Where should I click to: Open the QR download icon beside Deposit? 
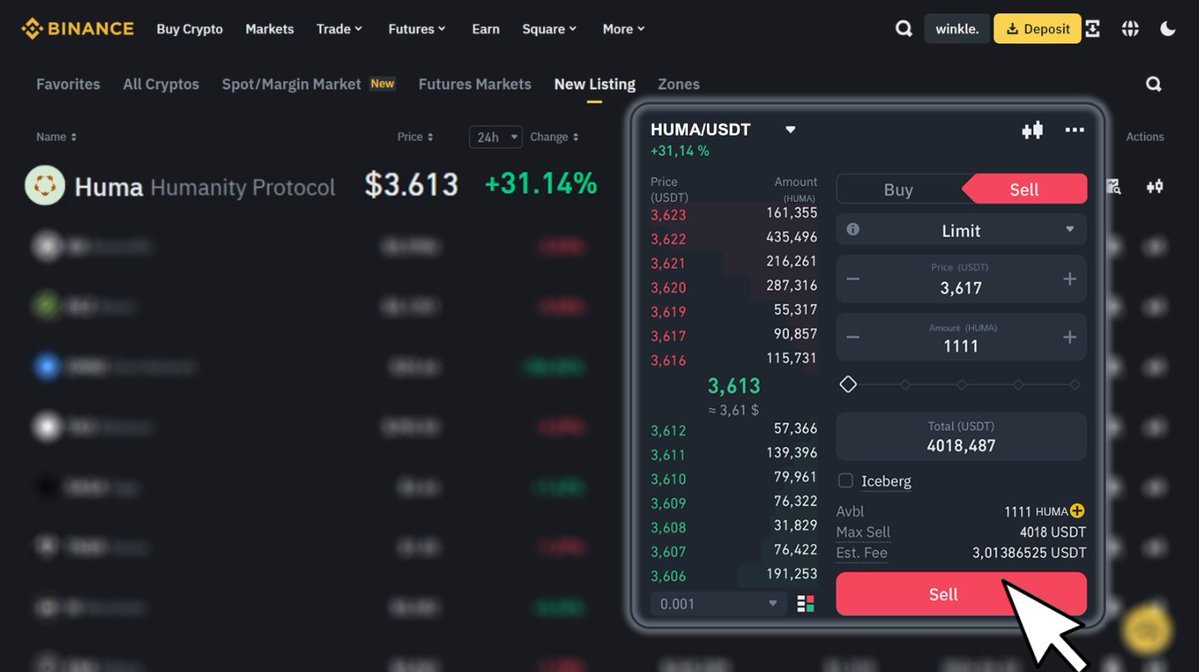point(1093,29)
